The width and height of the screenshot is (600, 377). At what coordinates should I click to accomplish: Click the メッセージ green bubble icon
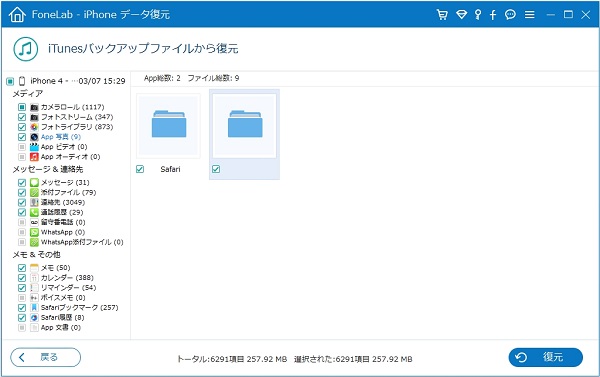(x=34, y=183)
